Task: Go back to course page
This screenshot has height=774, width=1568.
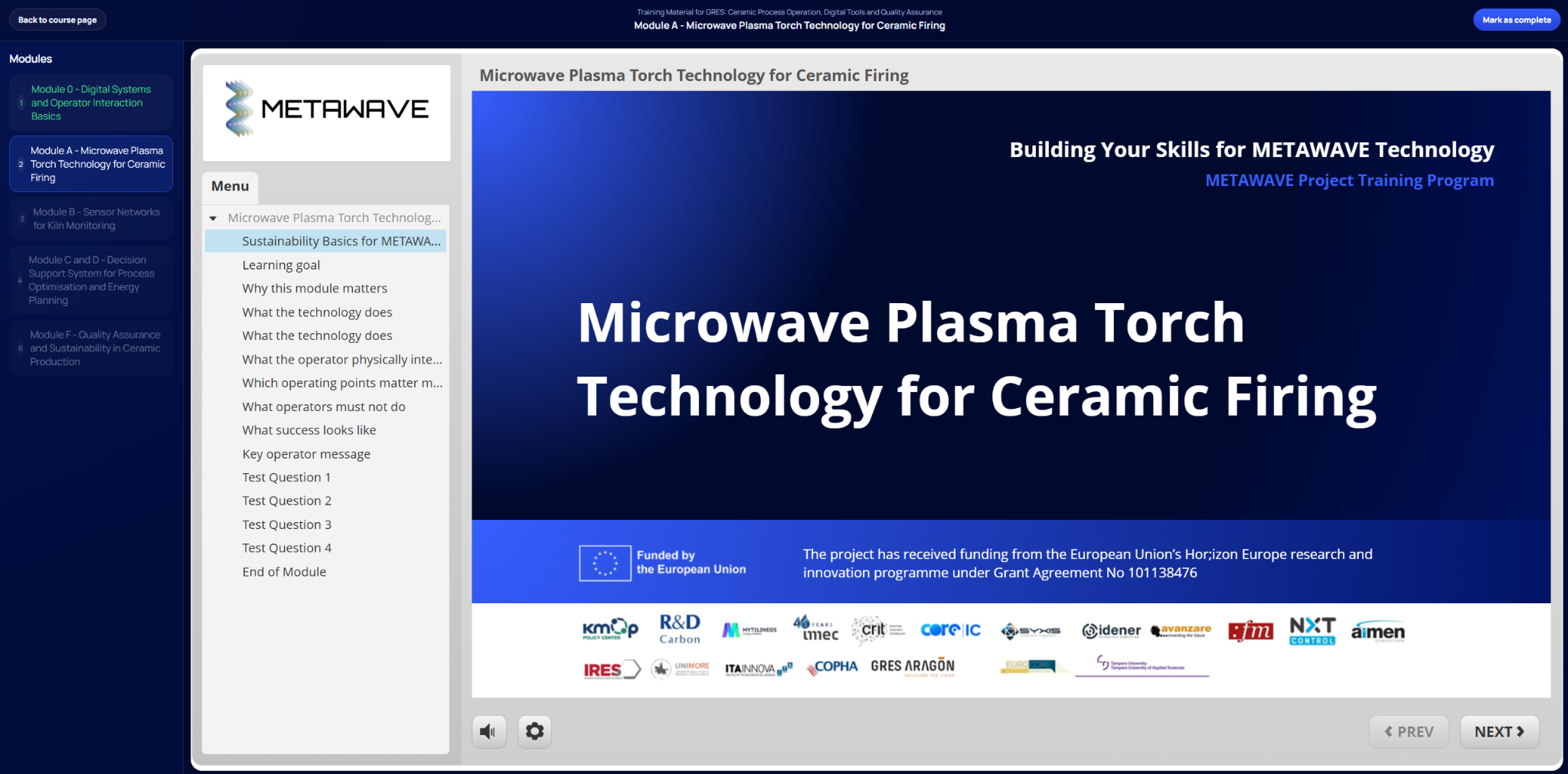Action: pyautogui.click(x=57, y=20)
